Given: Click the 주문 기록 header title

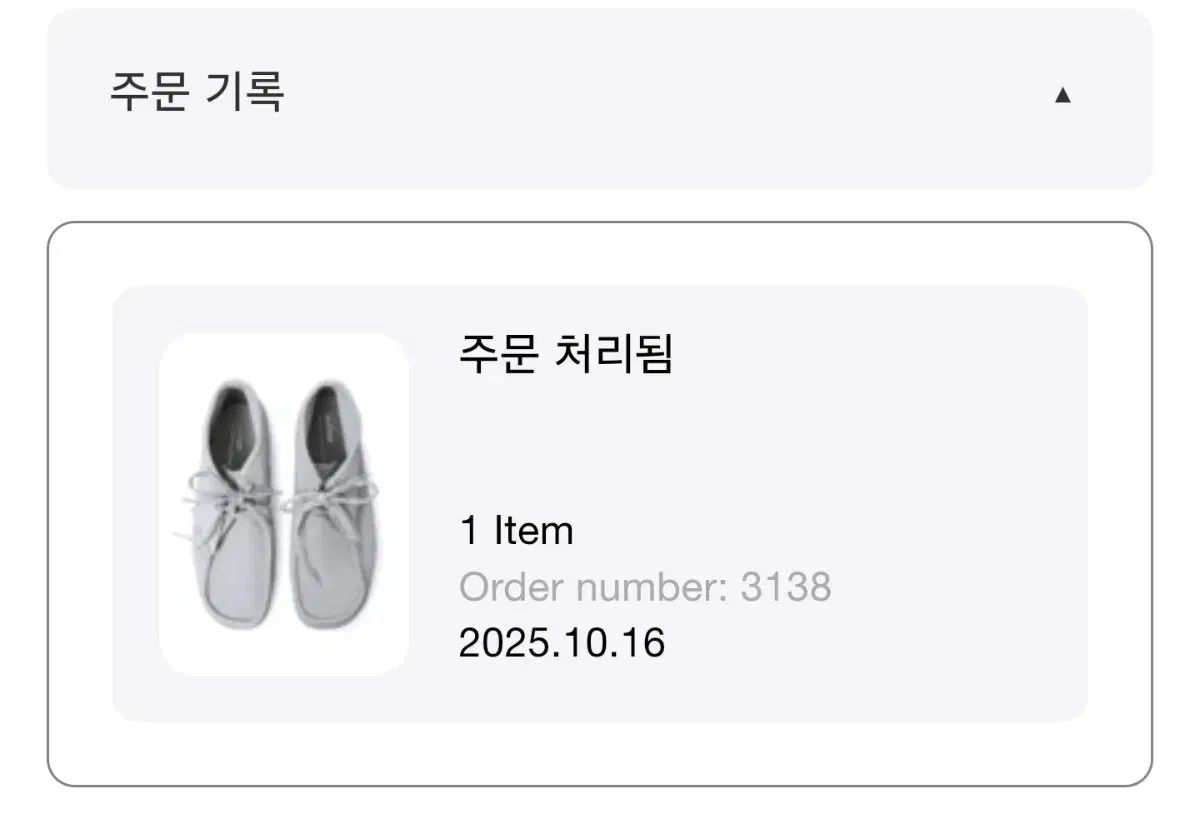Looking at the screenshot, I should (196, 92).
